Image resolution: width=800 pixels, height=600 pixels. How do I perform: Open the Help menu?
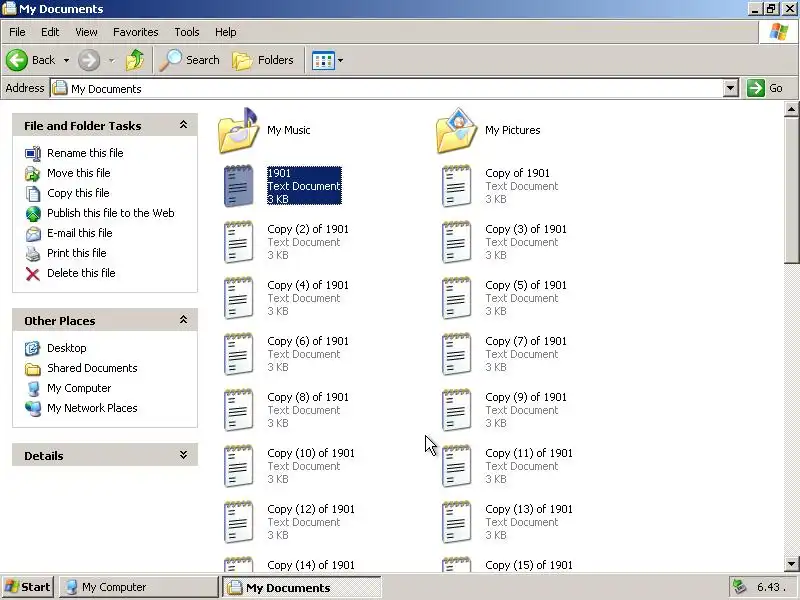(x=226, y=32)
